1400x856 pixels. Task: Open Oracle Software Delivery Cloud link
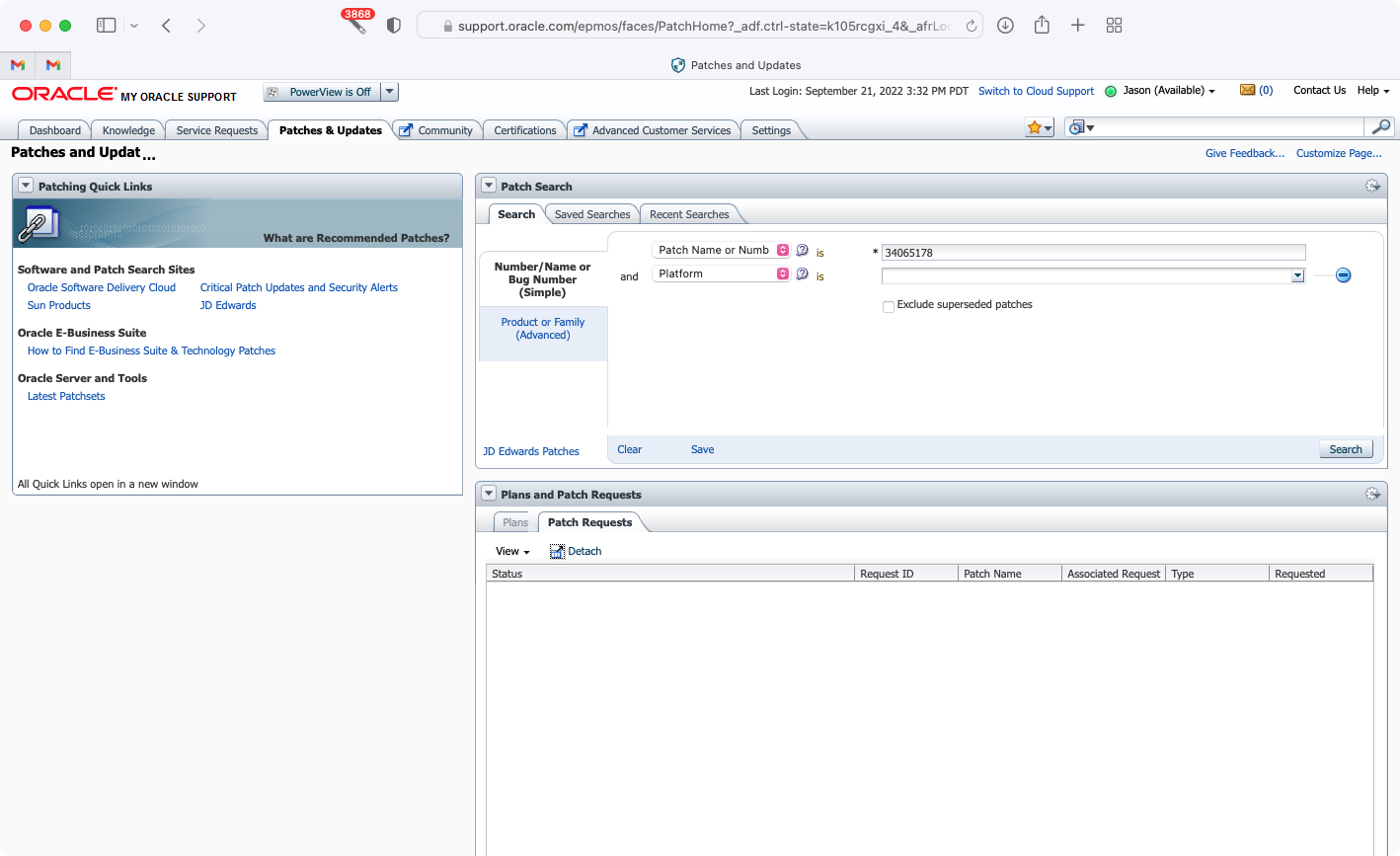tap(102, 287)
